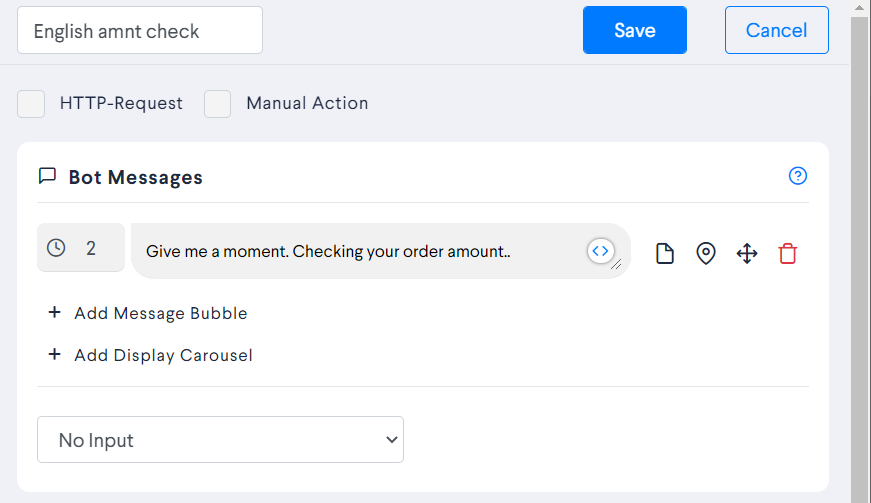
Task: Click the Bot Messages help question icon
Action: click(798, 176)
